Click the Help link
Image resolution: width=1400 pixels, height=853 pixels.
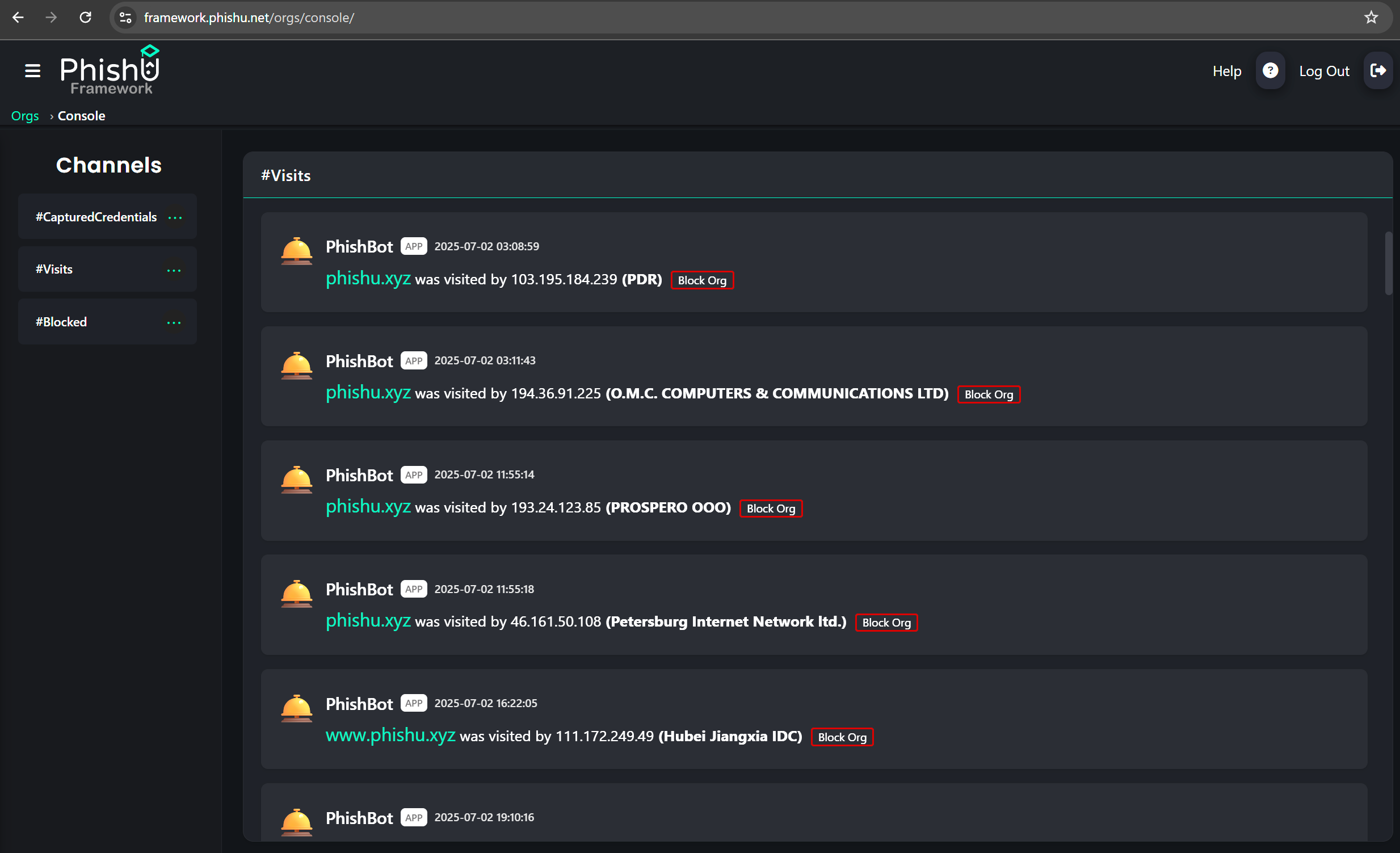[x=1227, y=71]
